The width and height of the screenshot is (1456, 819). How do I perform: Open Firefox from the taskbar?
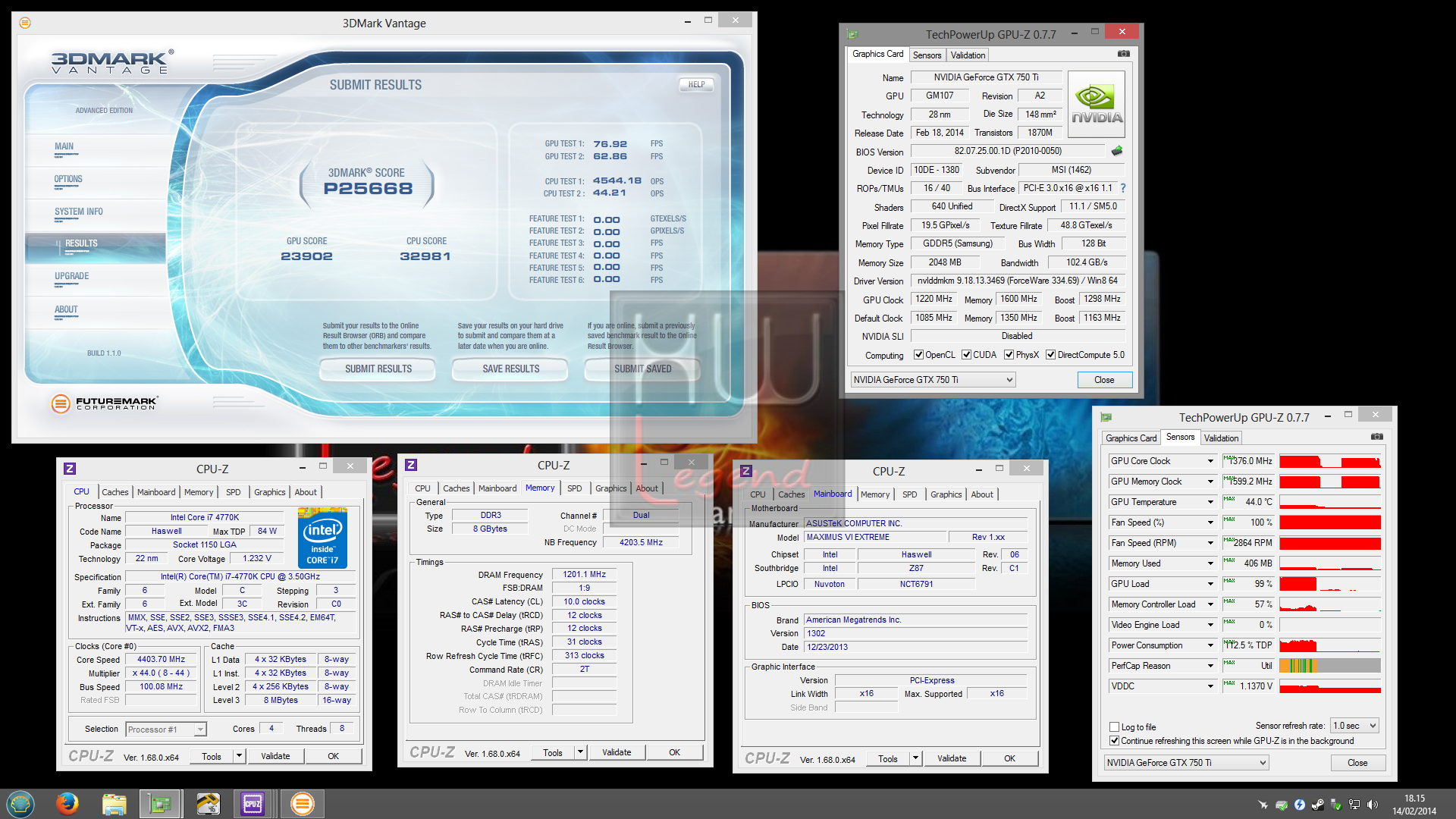coord(67,803)
